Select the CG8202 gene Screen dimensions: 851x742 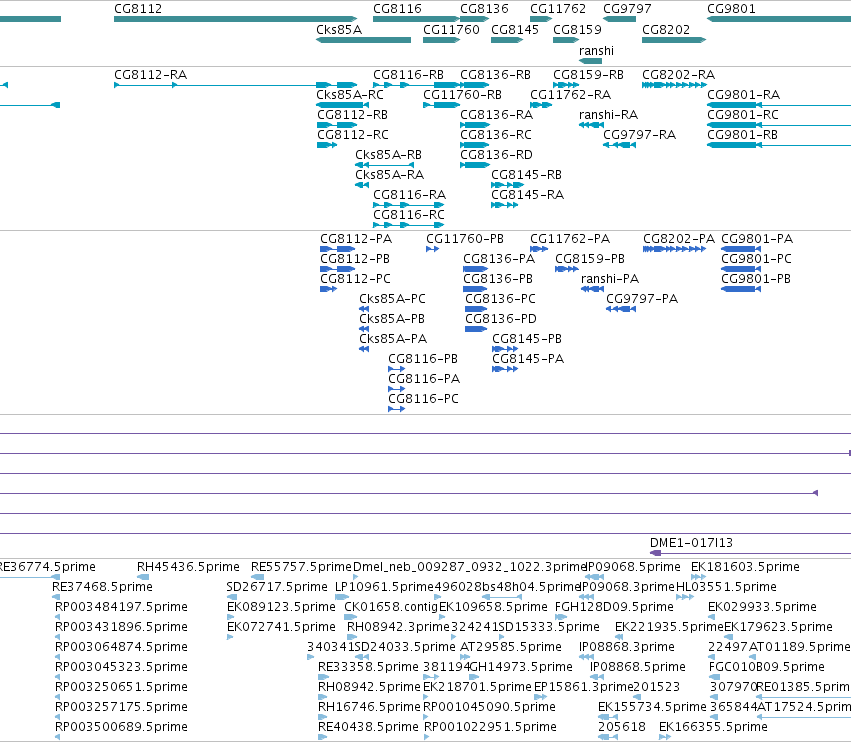coord(674,40)
